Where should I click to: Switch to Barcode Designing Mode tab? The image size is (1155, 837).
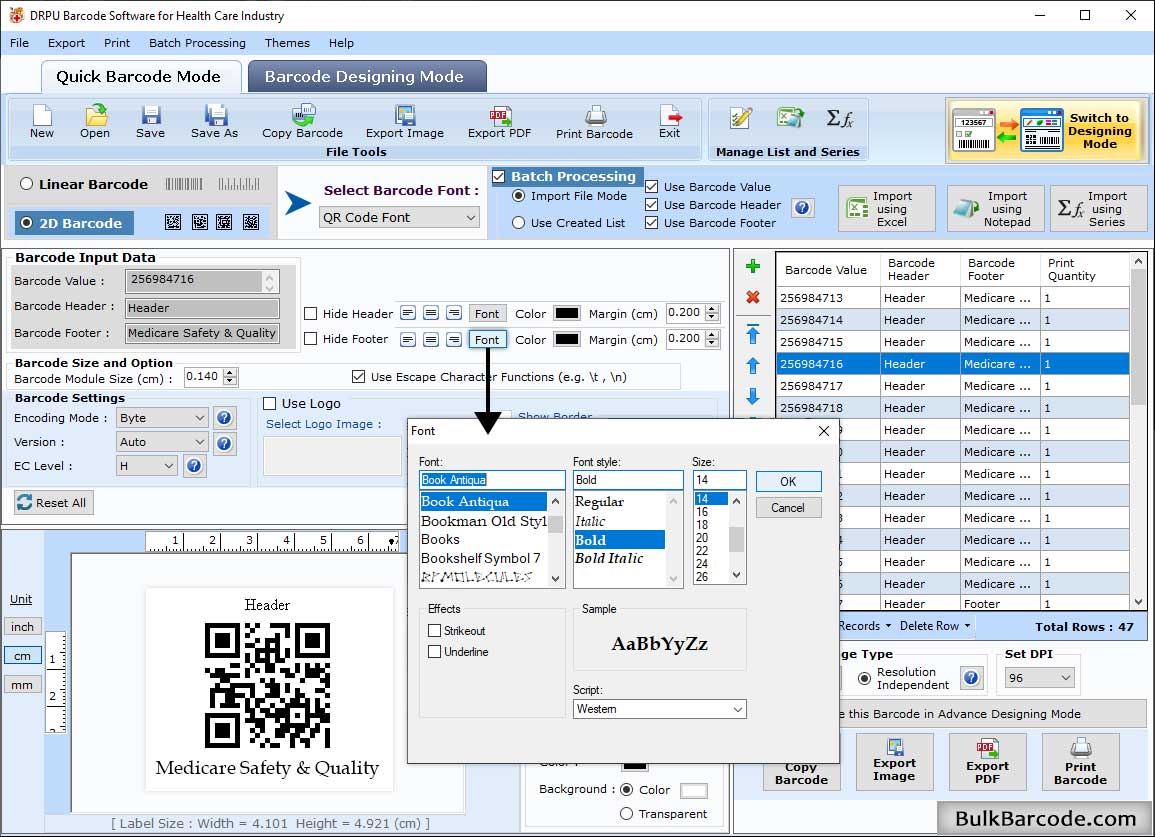[x=367, y=77]
